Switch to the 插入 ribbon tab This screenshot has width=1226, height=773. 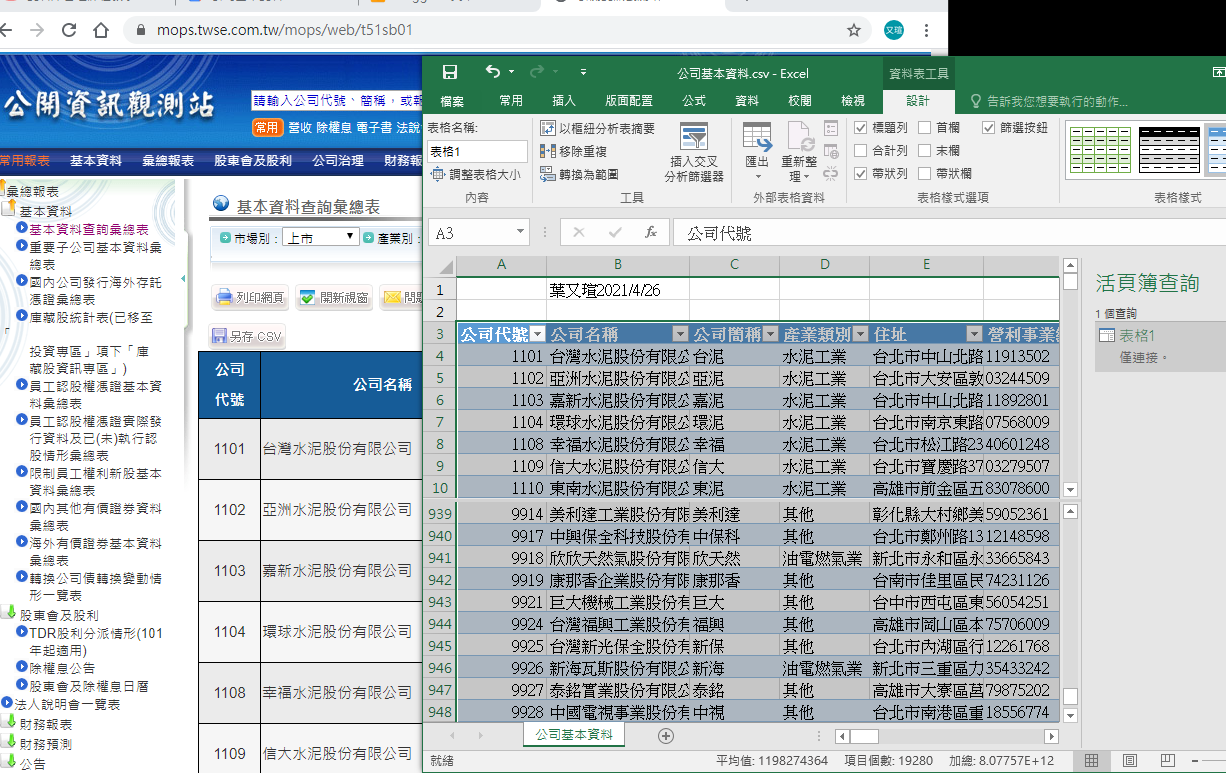(564, 101)
